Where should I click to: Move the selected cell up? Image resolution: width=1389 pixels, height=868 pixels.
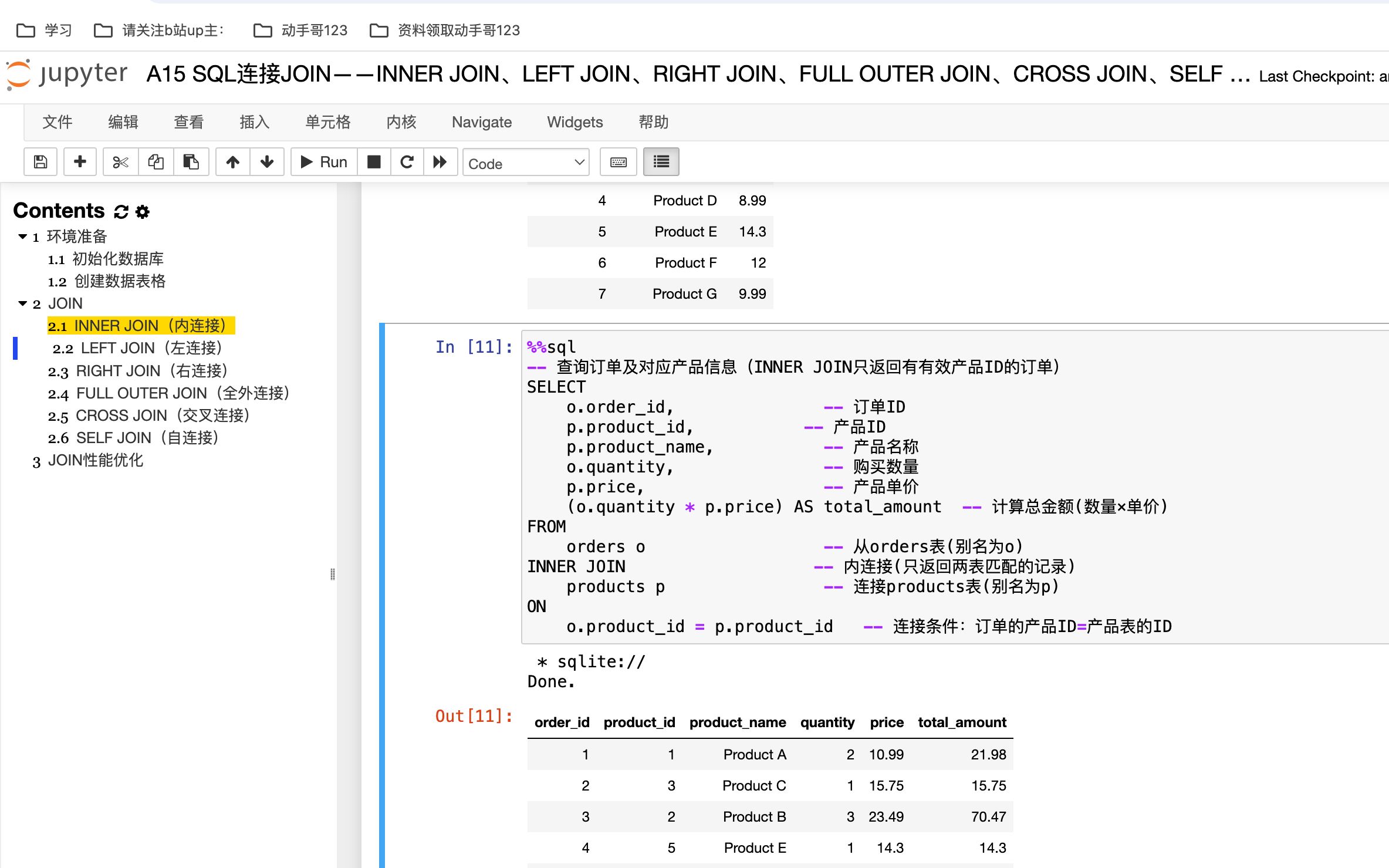232,162
